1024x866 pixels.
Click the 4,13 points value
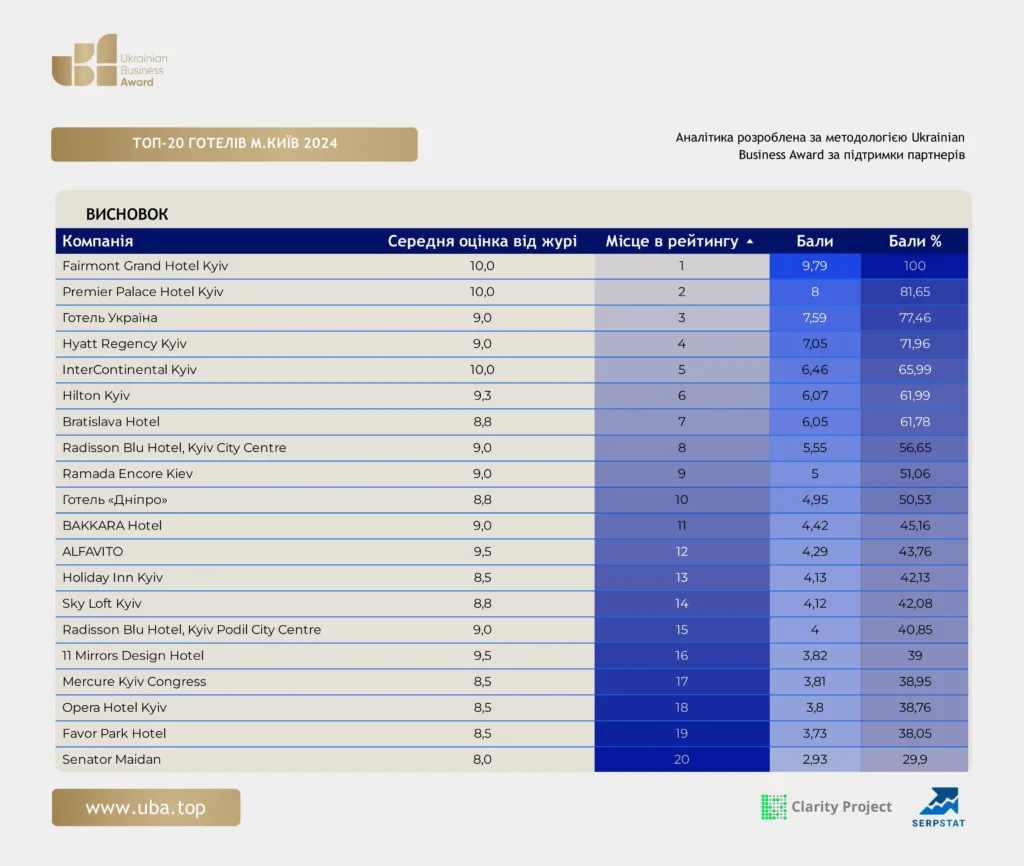(x=814, y=577)
